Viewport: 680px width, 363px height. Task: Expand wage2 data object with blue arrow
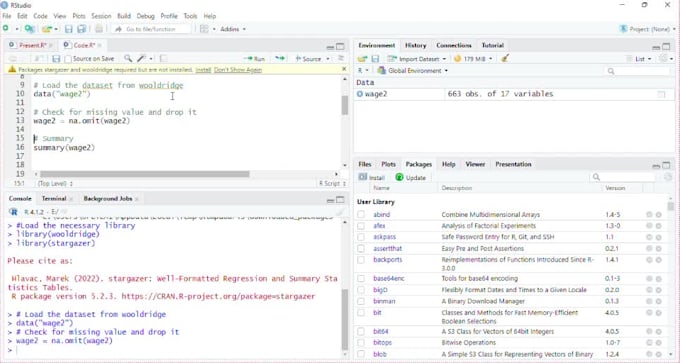click(360, 94)
